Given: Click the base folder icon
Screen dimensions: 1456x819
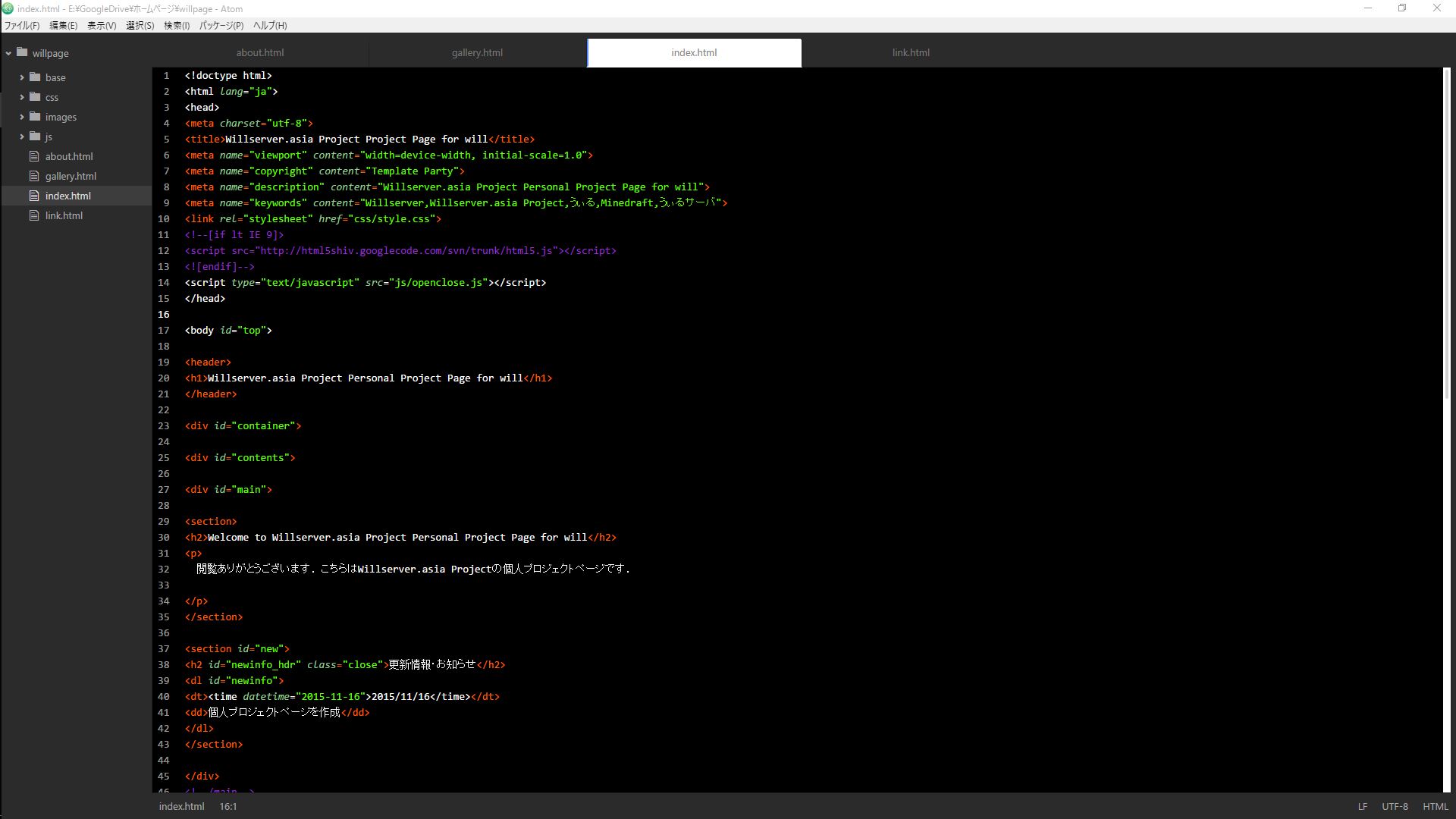Looking at the screenshot, I should tap(35, 77).
